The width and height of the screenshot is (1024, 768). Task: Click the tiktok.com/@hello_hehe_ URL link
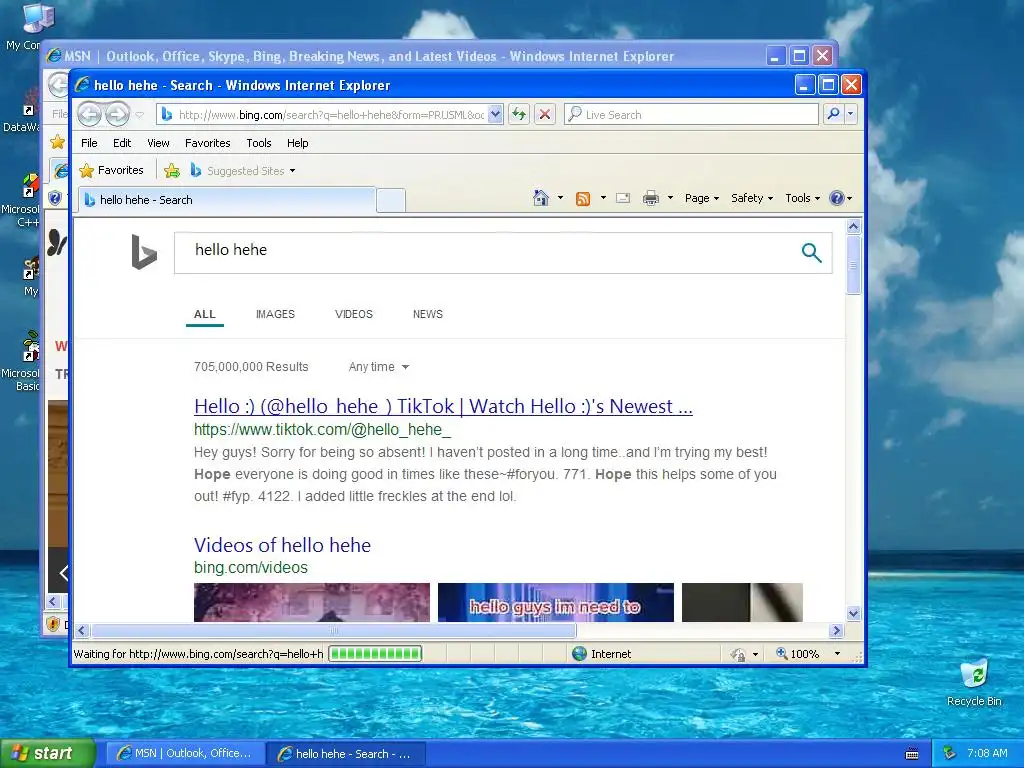322,430
